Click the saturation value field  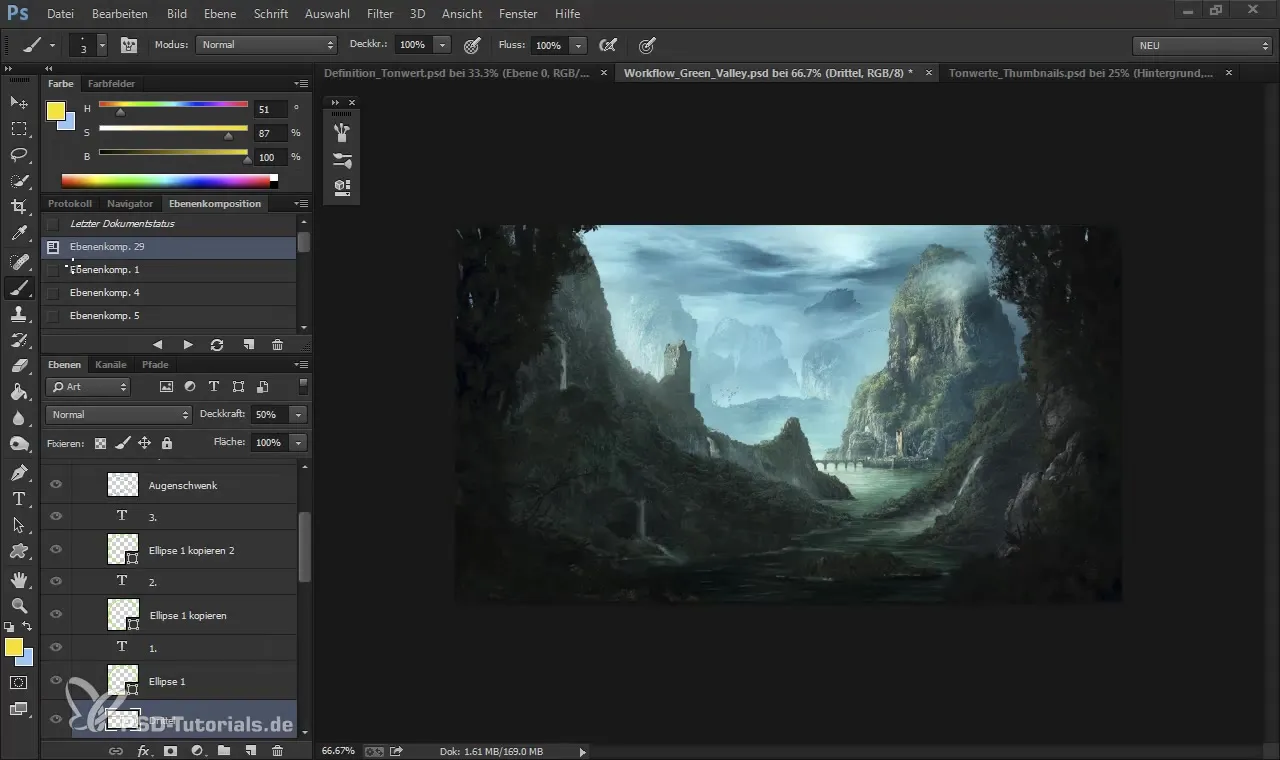(x=270, y=133)
